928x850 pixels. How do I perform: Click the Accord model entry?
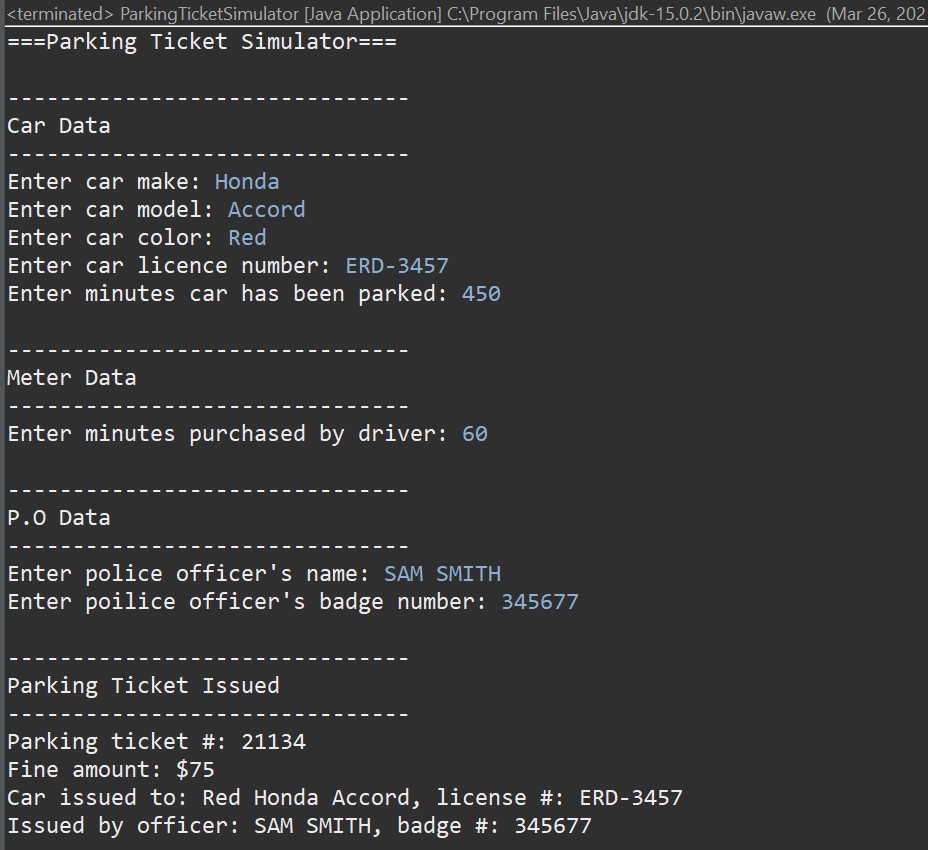[266, 209]
